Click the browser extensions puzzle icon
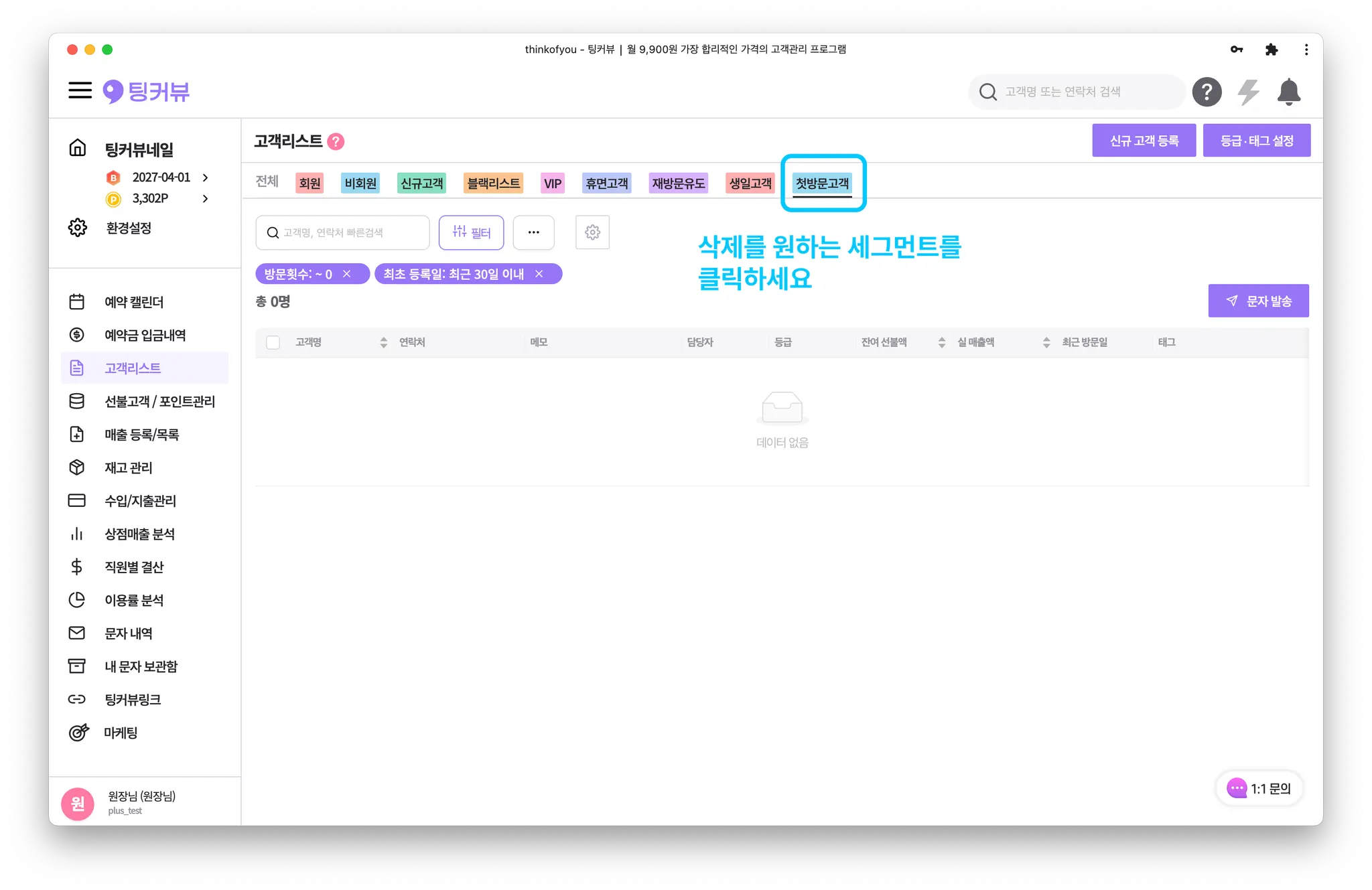The image size is (1372, 890). point(1271,50)
